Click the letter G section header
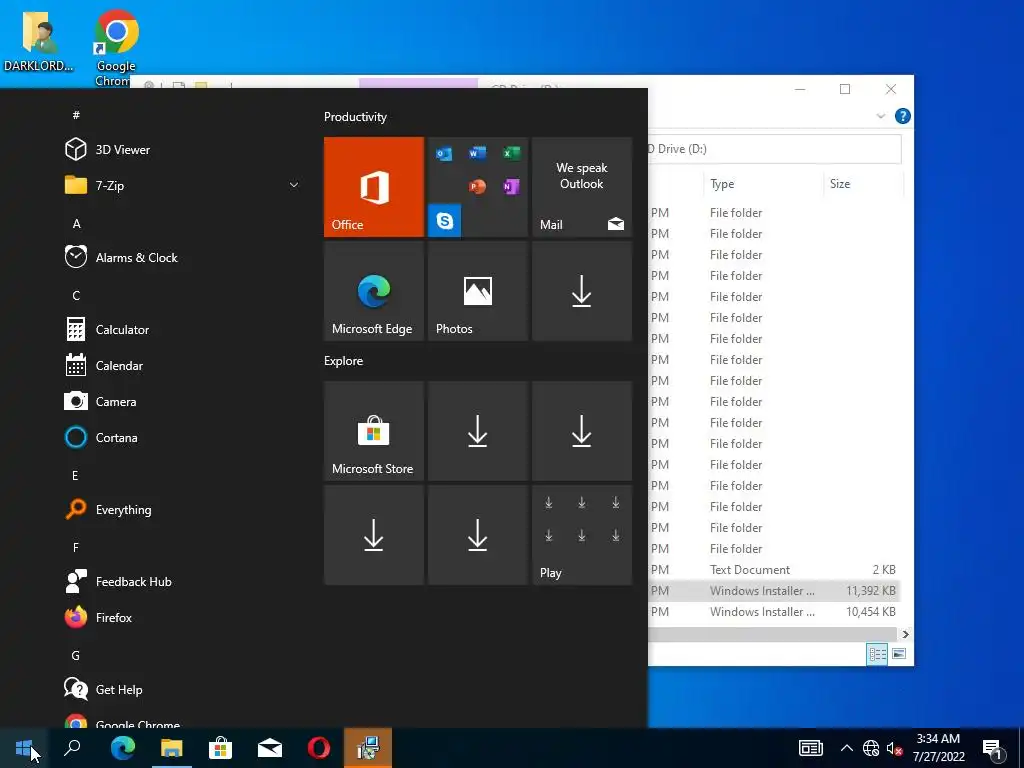 (76, 656)
